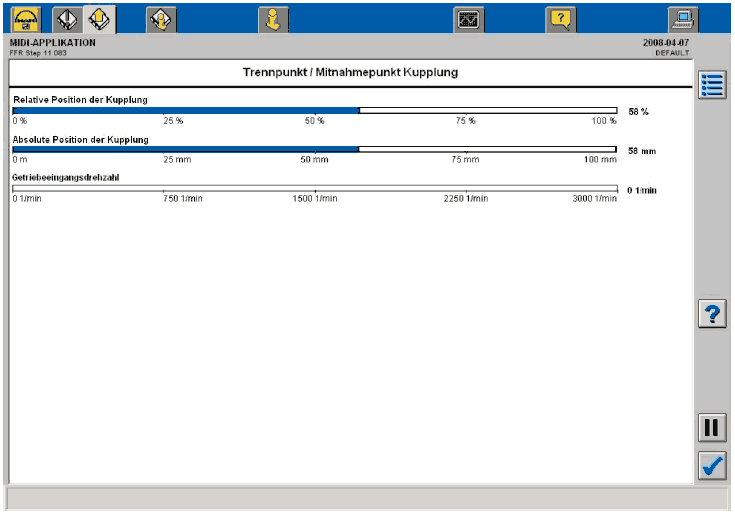This screenshot has height=513, width=735.
Task: Click the Trennpunkt / Mitnahmepunkt Kupplung title
Action: 351,73
